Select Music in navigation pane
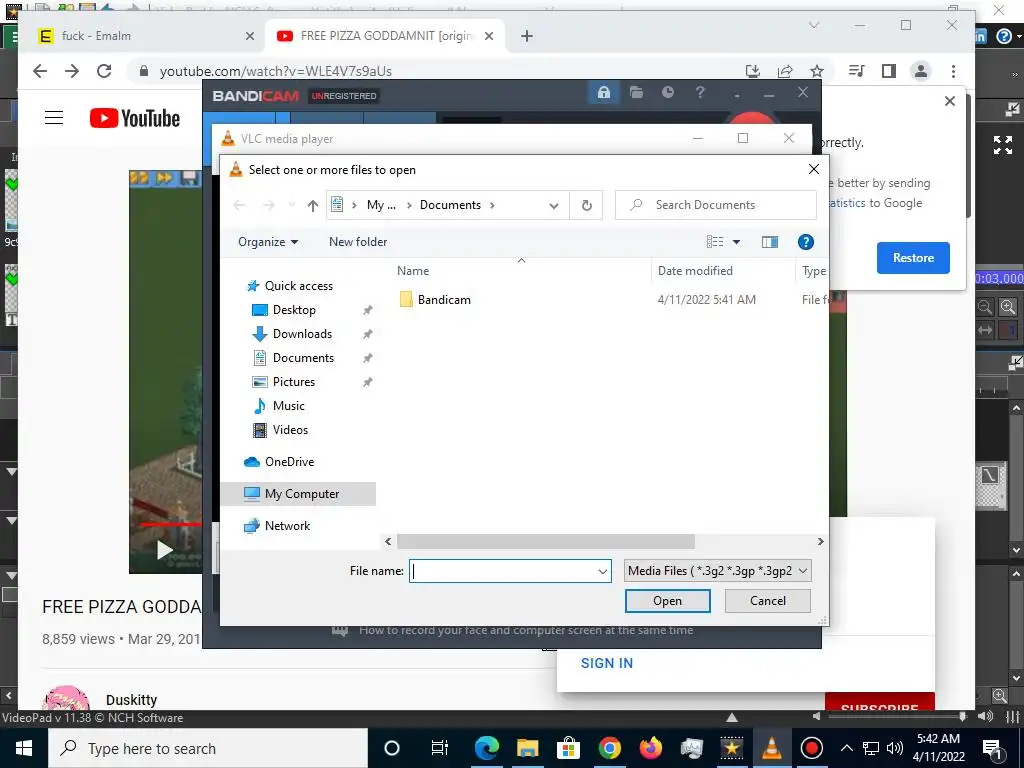1024x768 pixels. pyautogui.click(x=288, y=406)
